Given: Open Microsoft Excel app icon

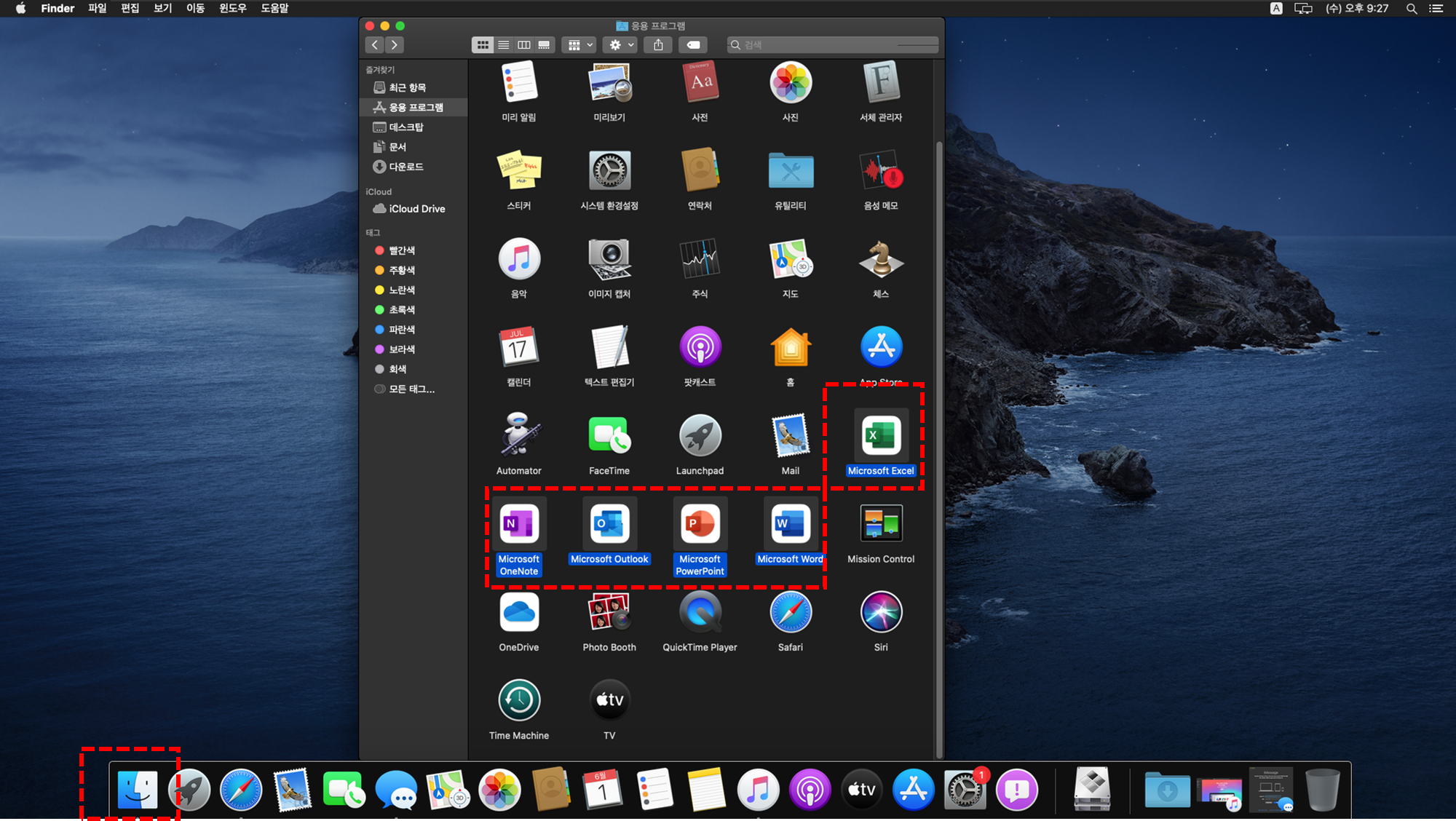Looking at the screenshot, I should [x=881, y=435].
